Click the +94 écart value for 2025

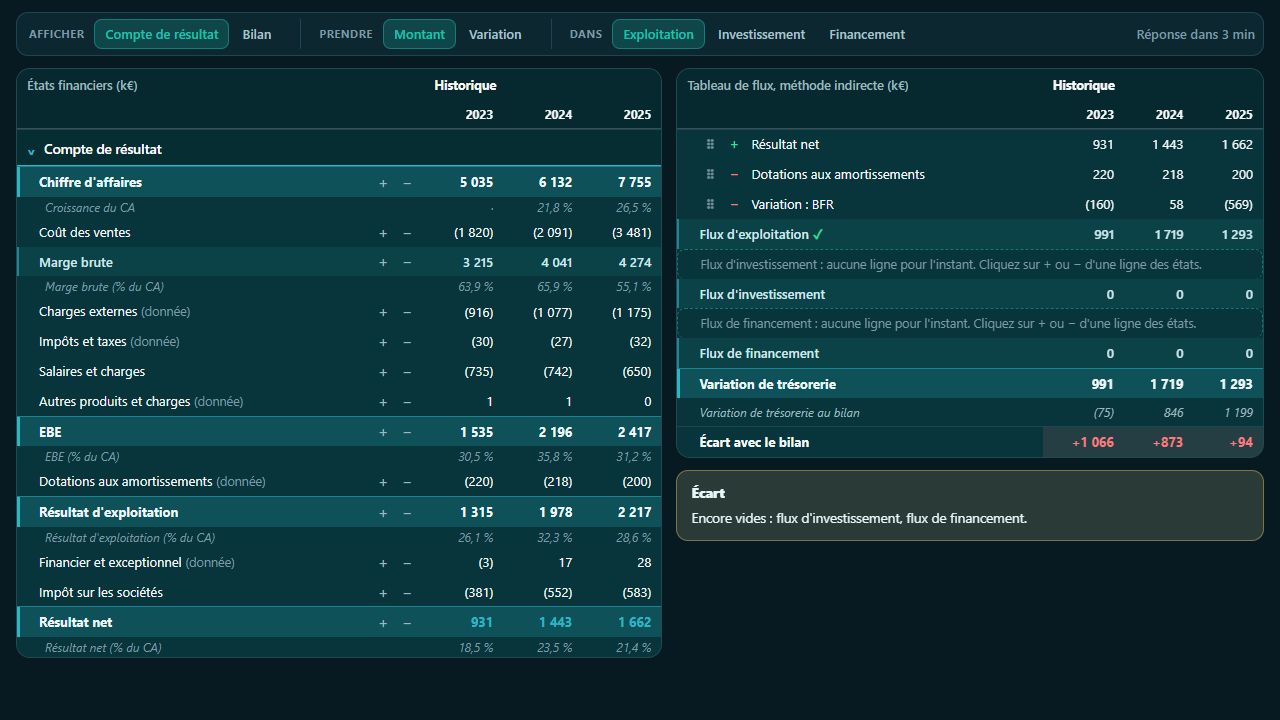tap(1241, 442)
